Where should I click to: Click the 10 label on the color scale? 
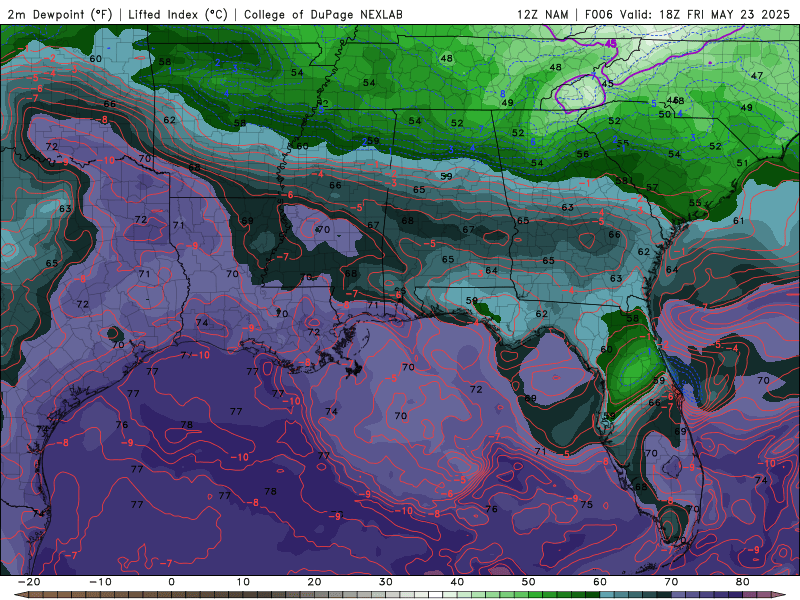pos(243,582)
